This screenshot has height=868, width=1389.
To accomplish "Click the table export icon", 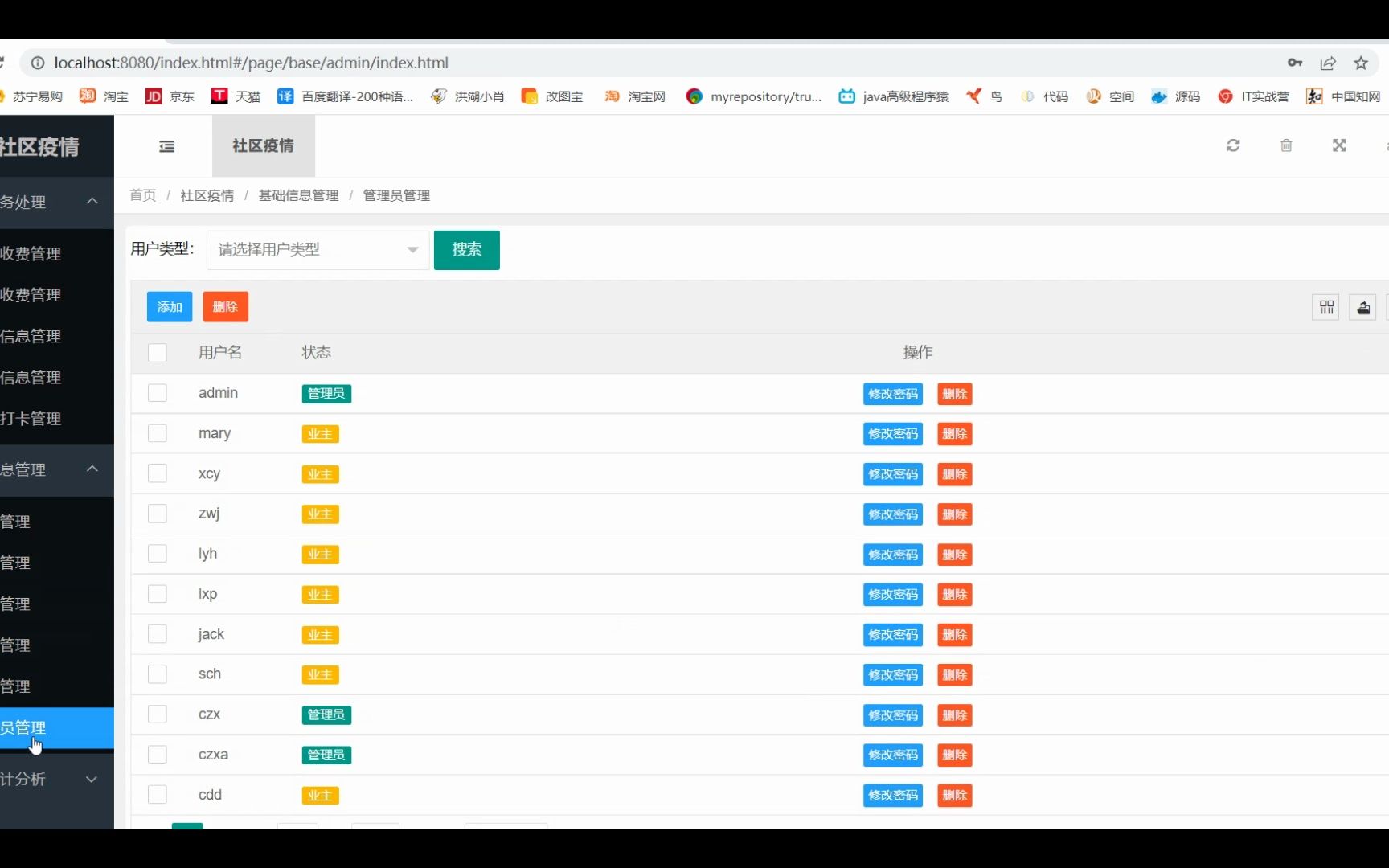I will coord(1363,307).
